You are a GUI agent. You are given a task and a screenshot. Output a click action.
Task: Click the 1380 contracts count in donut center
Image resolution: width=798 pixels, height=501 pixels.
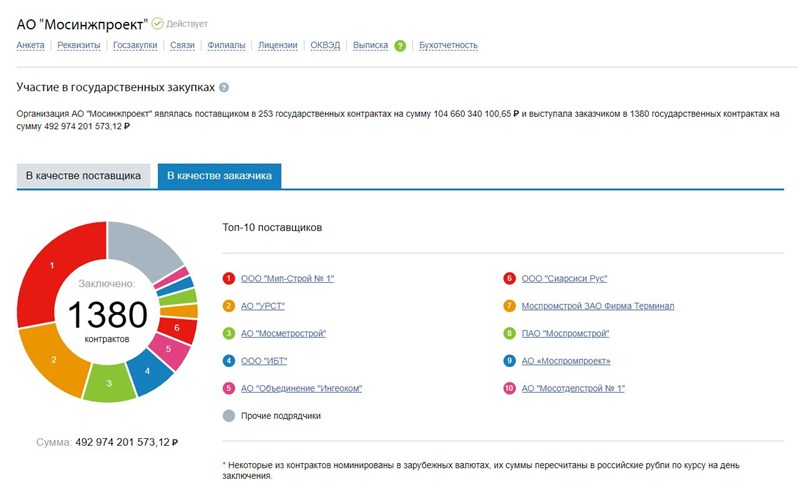pos(107,315)
